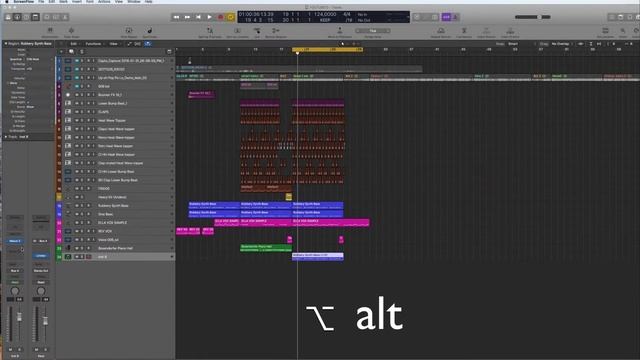Click the Forward transport button

pos(187,17)
